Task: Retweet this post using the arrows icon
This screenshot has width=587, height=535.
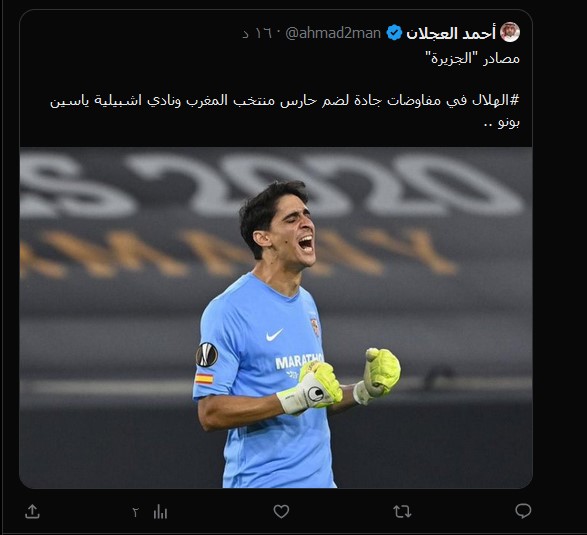Action: point(402,511)
